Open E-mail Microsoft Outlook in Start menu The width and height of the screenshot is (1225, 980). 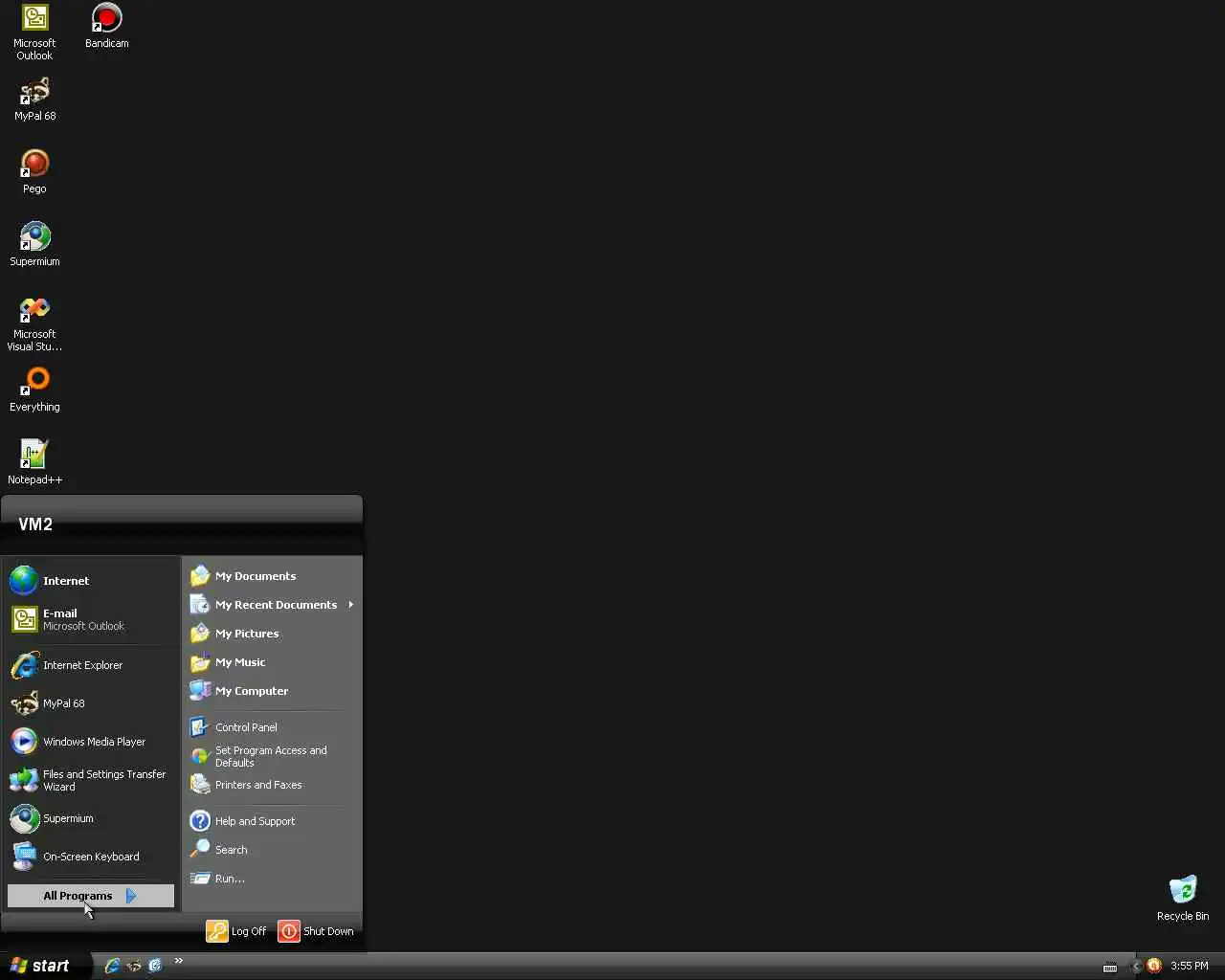[91, 619]
